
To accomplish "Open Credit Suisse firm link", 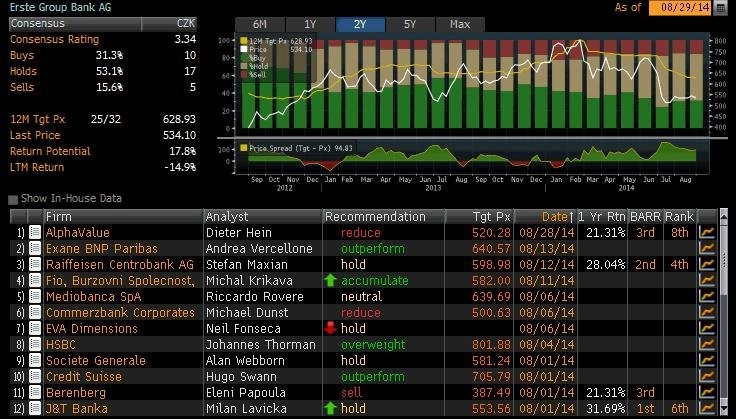I will pos(84,376).
